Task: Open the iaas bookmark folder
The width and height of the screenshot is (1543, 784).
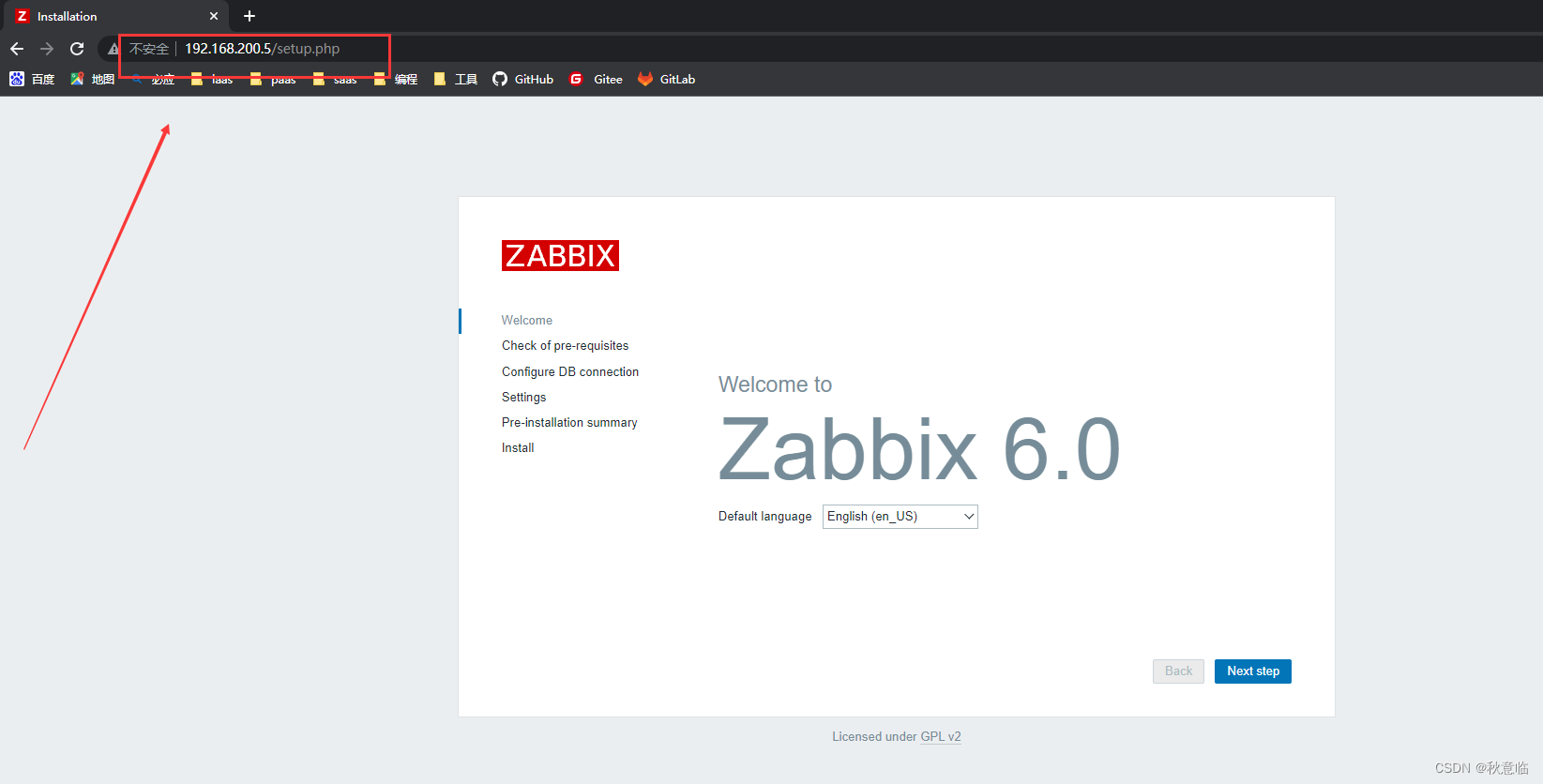Action: 212,79
